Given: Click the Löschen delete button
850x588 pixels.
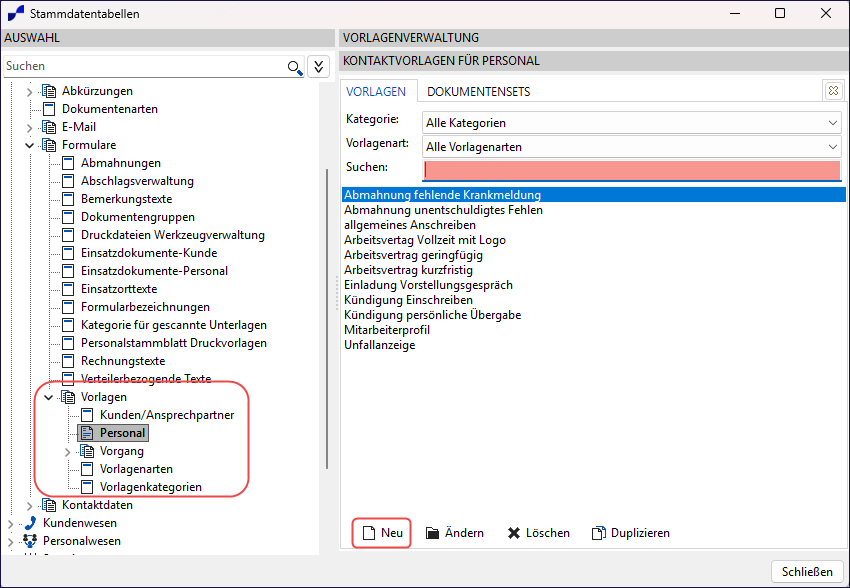Looking at the screenshot, I should [x=538, y=533].
